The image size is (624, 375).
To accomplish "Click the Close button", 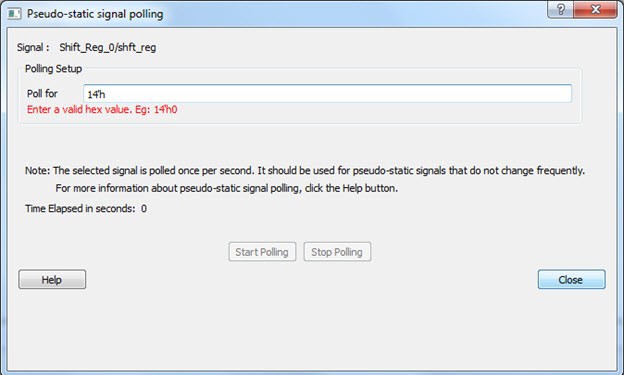I will [x=571, y=279].
